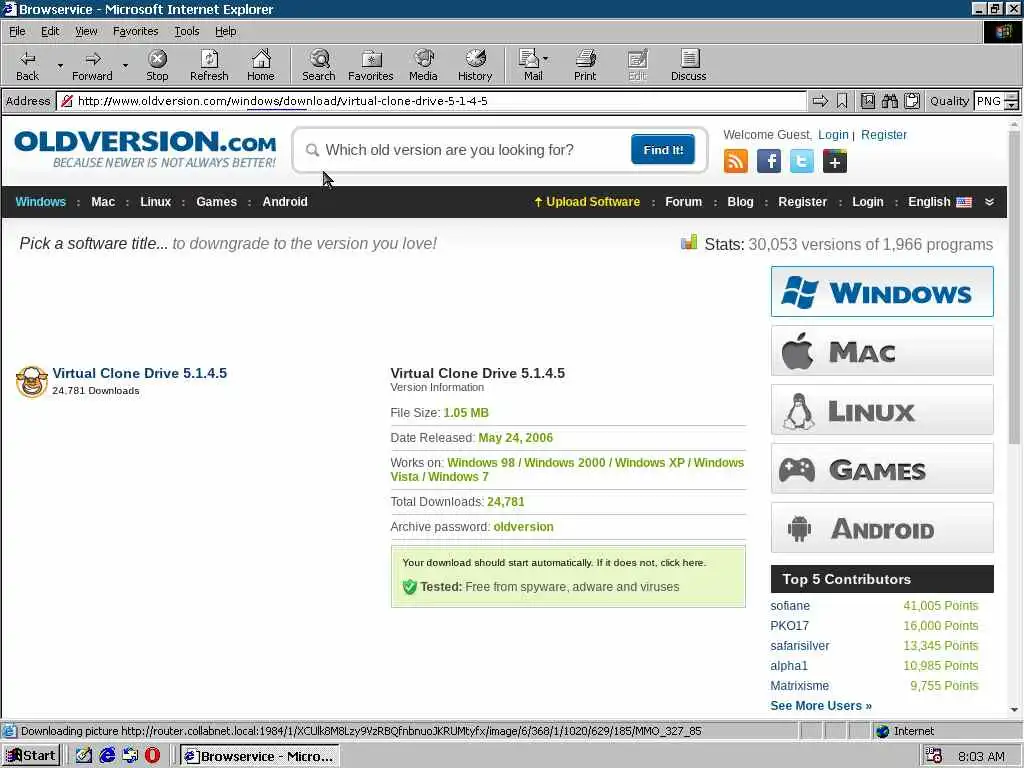Image resolution: width=1024 pixels, height=768 pixels.
Task: Open the Favorites toolbar button
Action: tap(370, 65)
